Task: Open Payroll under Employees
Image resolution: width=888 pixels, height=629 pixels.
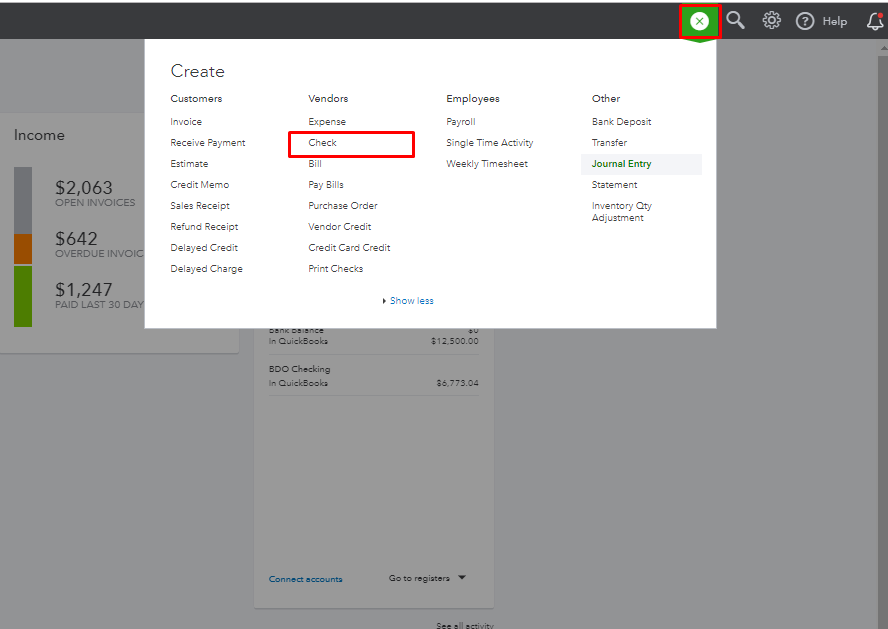Action: (x=461, y=122)
